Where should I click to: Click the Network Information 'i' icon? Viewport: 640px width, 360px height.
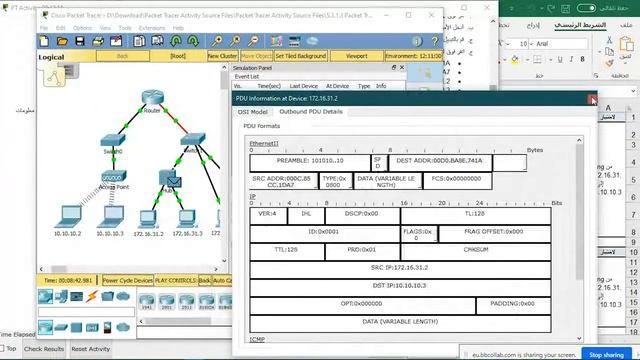point(417,41)
